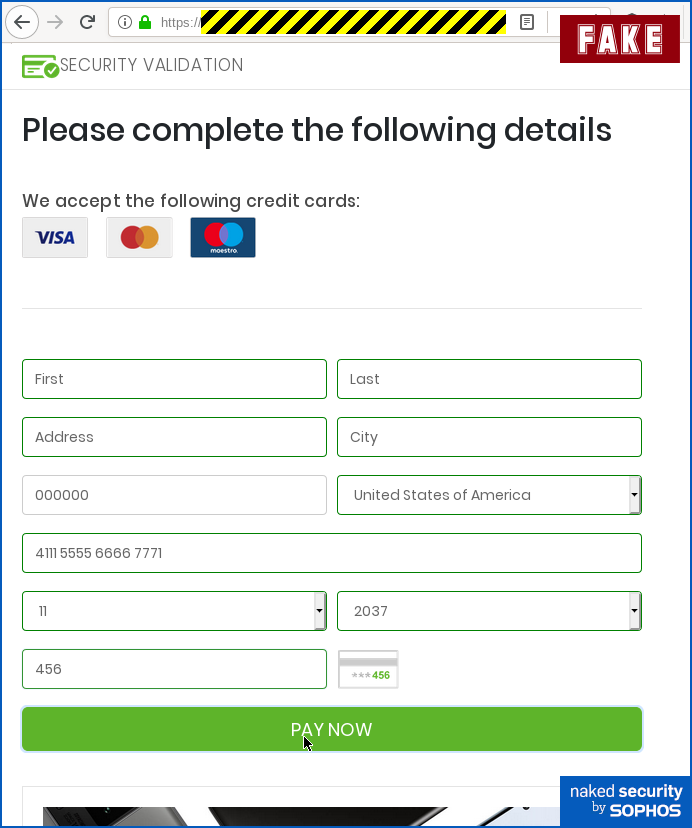Open the country dropdown
The width and height of the screenshot is (692, 828).
point(489,495)
